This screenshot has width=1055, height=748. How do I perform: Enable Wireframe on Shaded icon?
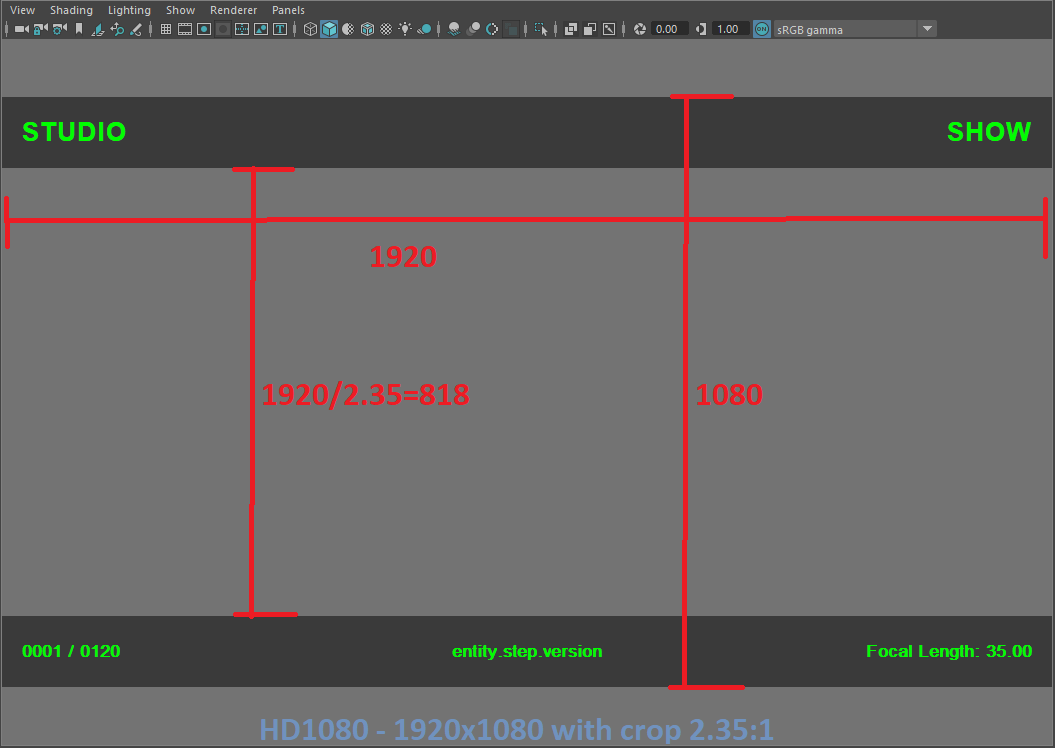(x=367, y=29)
